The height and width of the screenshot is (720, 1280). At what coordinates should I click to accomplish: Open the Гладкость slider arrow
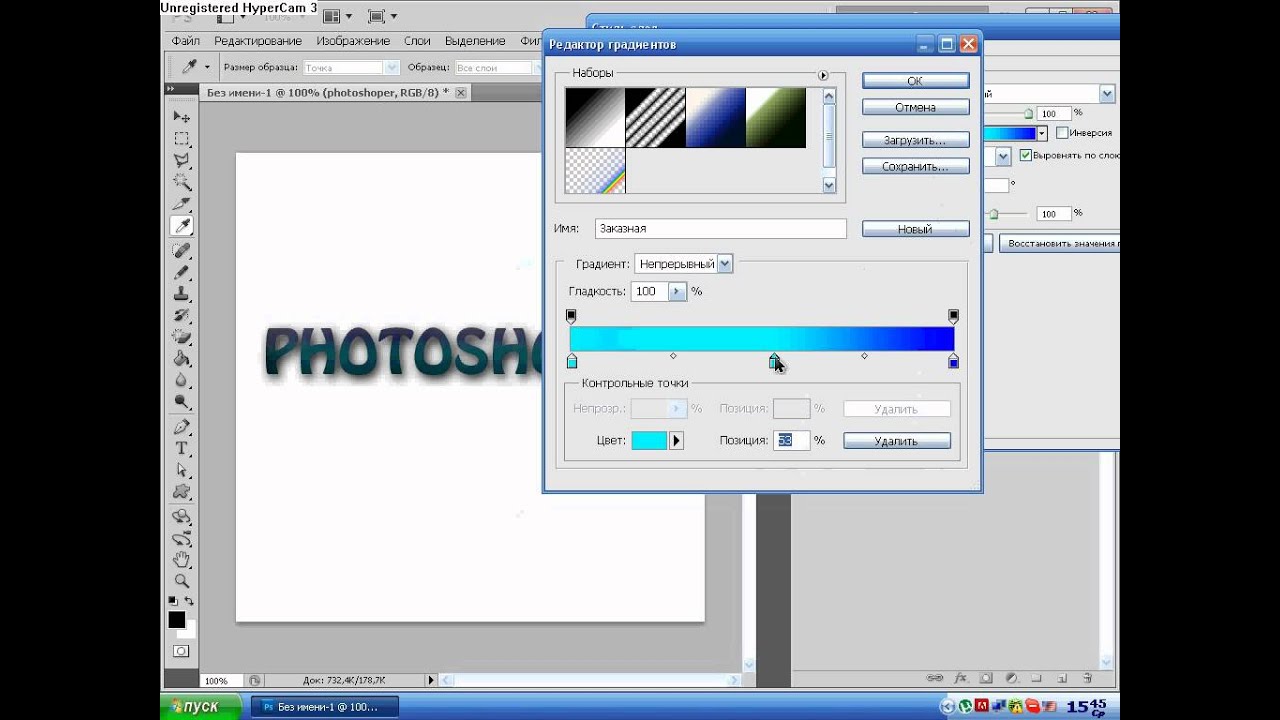click(x=677, y=291)
